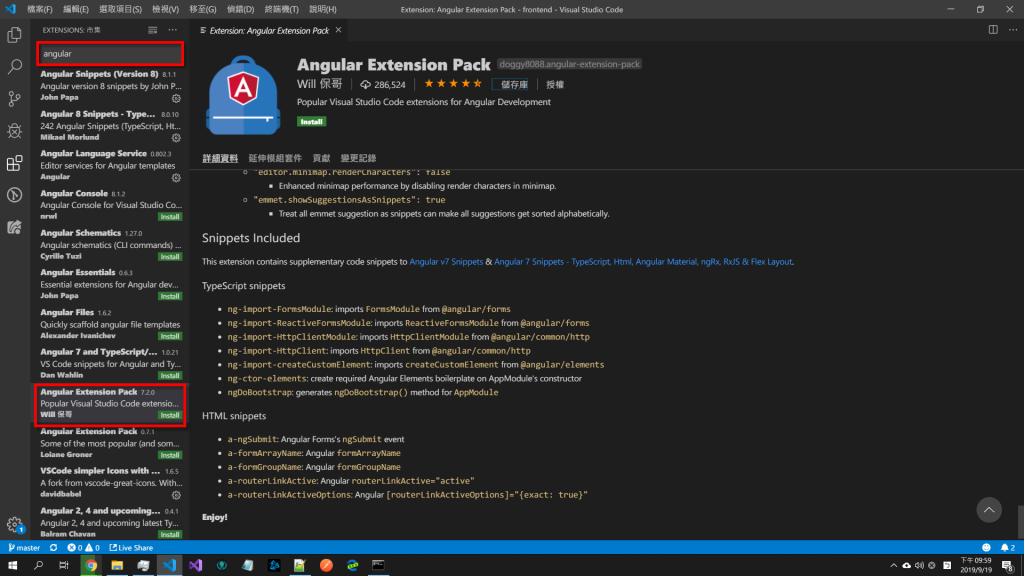Install Angular Essentials extension
This screenshot has width=1024, height=576.
(x=170, y=296)
